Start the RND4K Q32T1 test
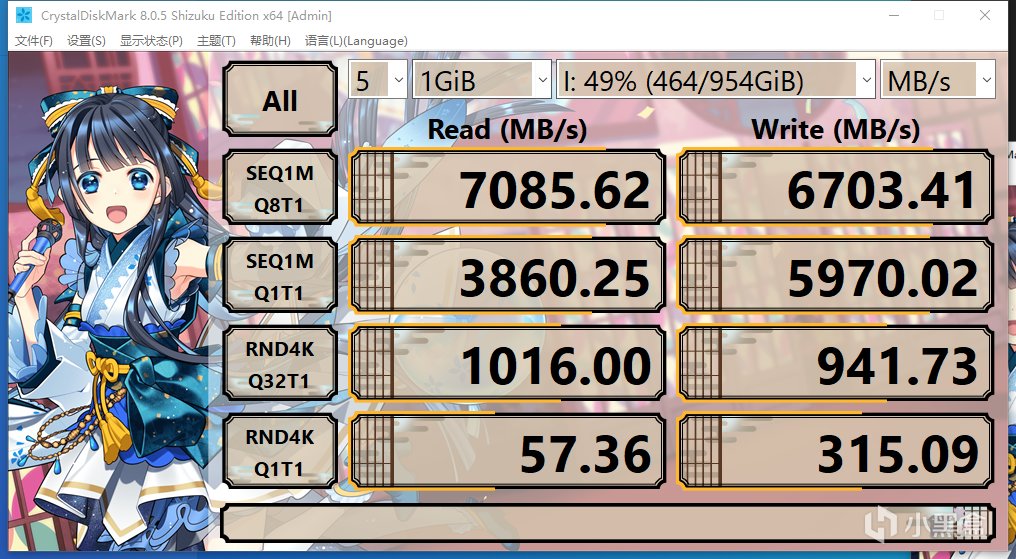Screen dimensions: 1016x559 click(x=280, y=363)
